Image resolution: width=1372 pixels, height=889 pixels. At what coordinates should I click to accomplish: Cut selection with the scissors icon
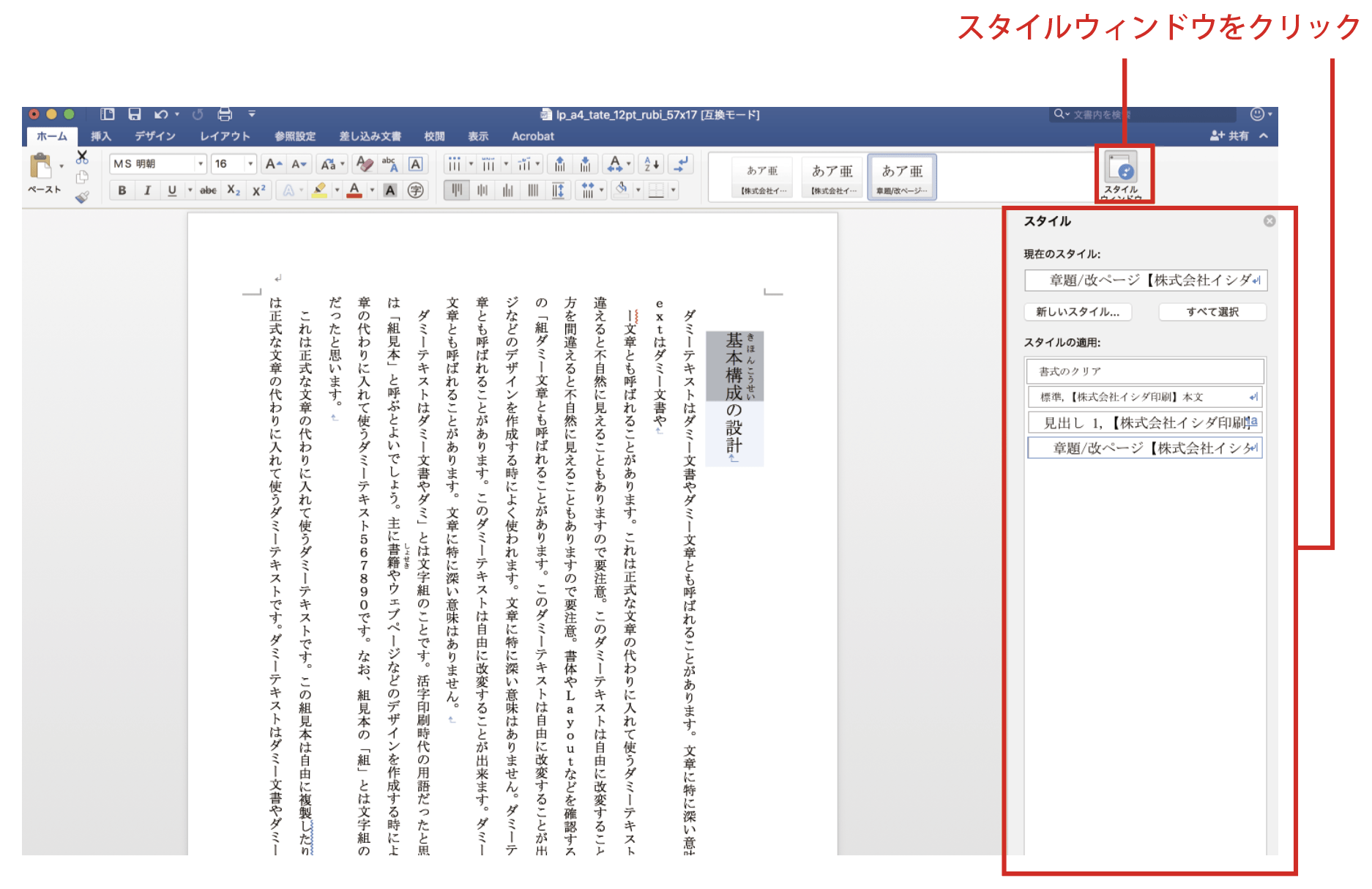click(82, 157)
